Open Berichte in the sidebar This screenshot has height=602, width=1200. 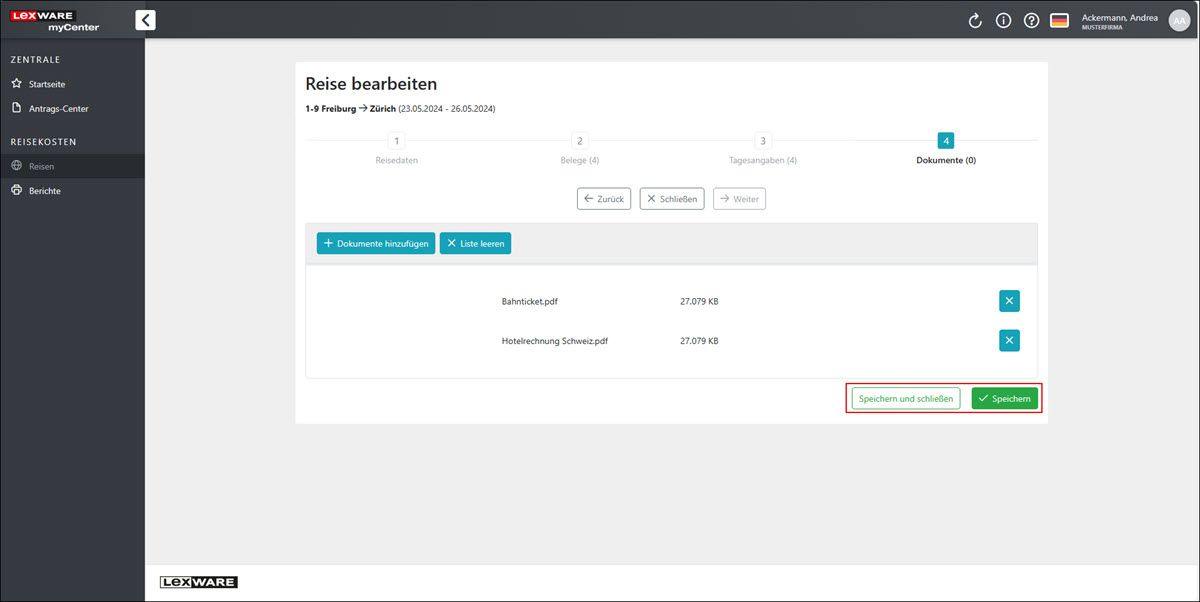pos(45,190)
